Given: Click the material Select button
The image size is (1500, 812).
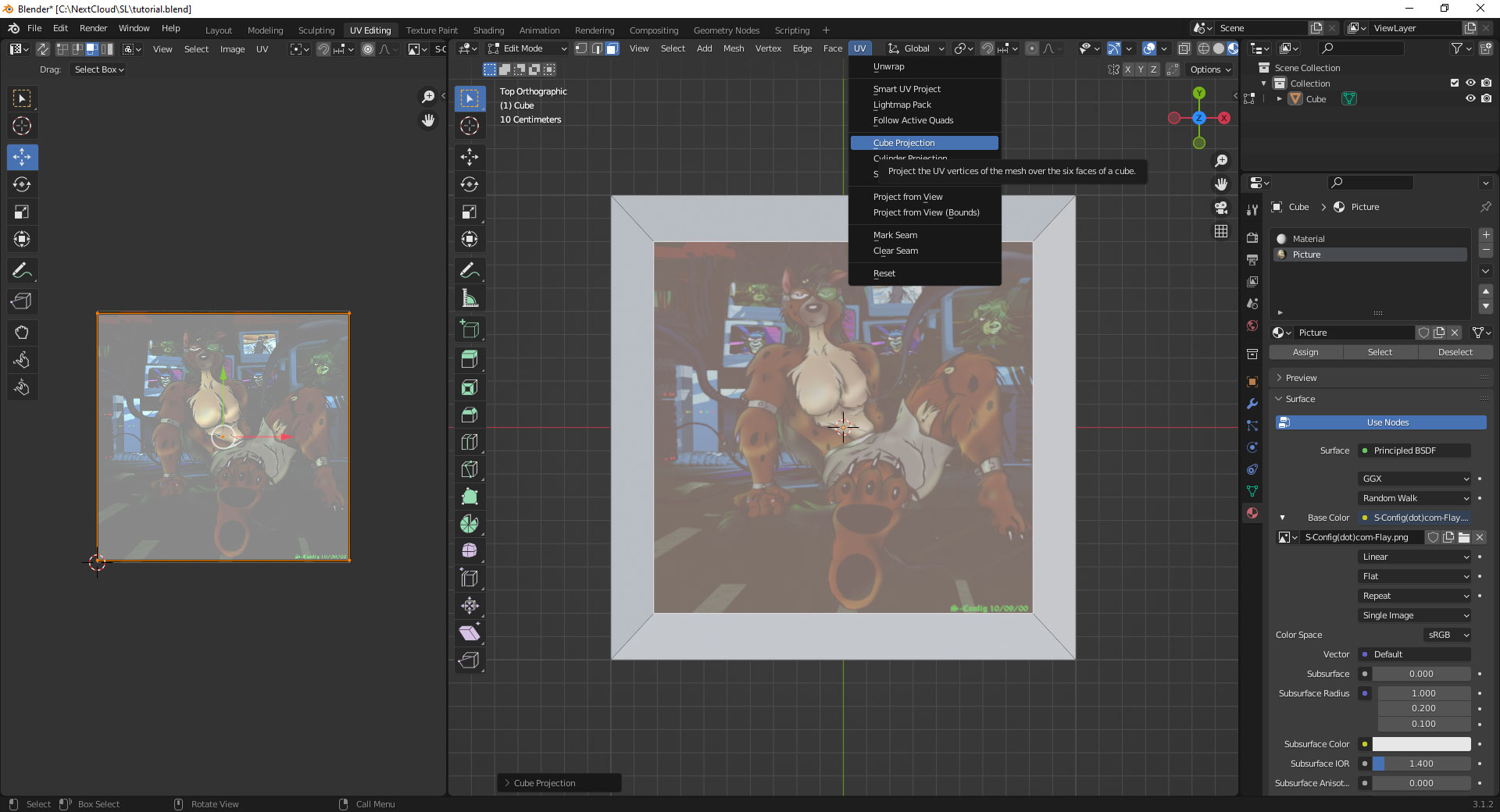Looking at the screenshot, I should (x=1380, y=352).
